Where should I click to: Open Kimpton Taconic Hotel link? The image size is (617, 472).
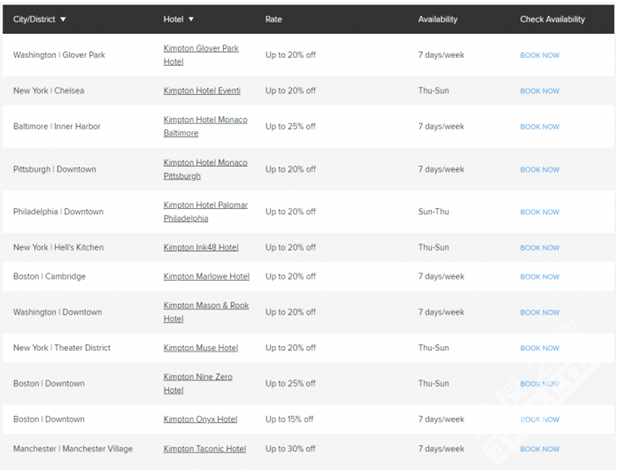[x=205, y=449]
